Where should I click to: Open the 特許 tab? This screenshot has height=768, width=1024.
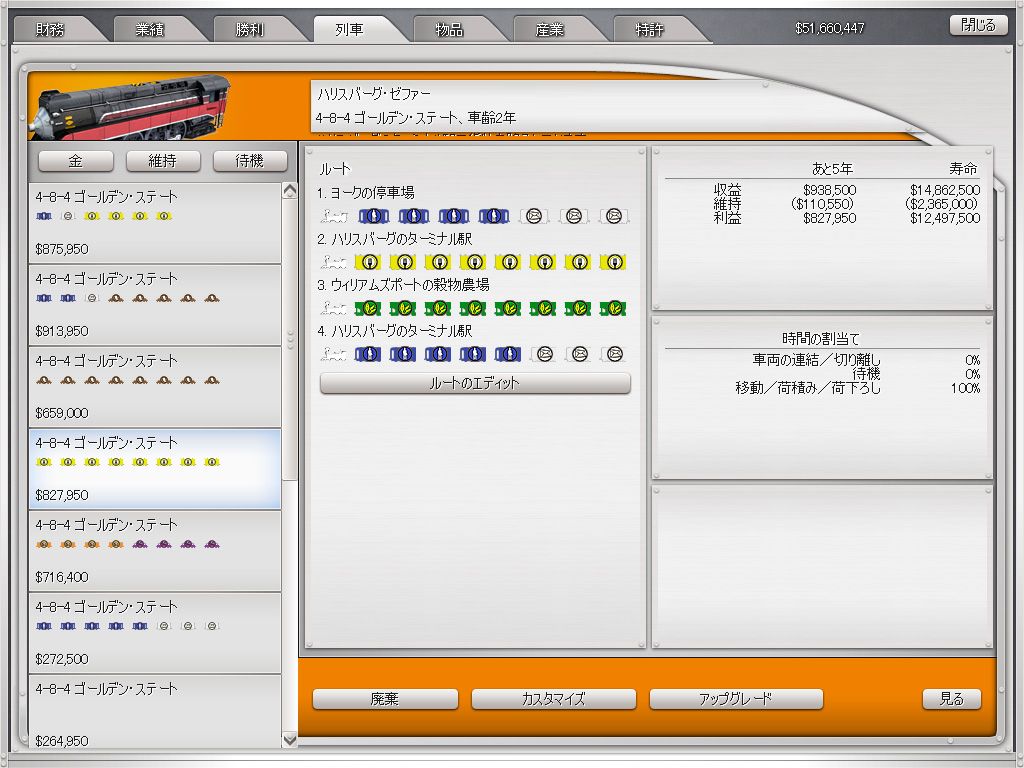point(650,30)
